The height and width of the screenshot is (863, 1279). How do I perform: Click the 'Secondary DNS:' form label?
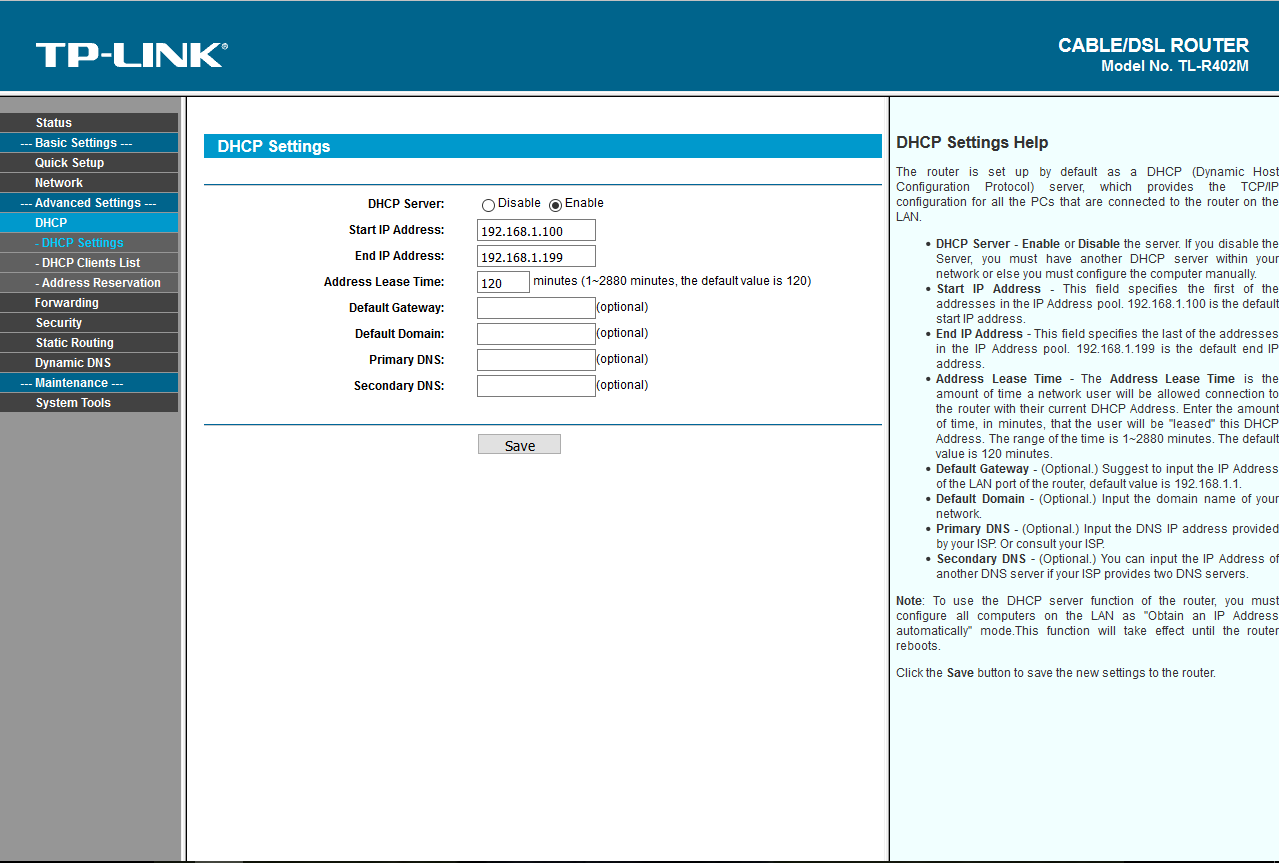tap(399, 386)
